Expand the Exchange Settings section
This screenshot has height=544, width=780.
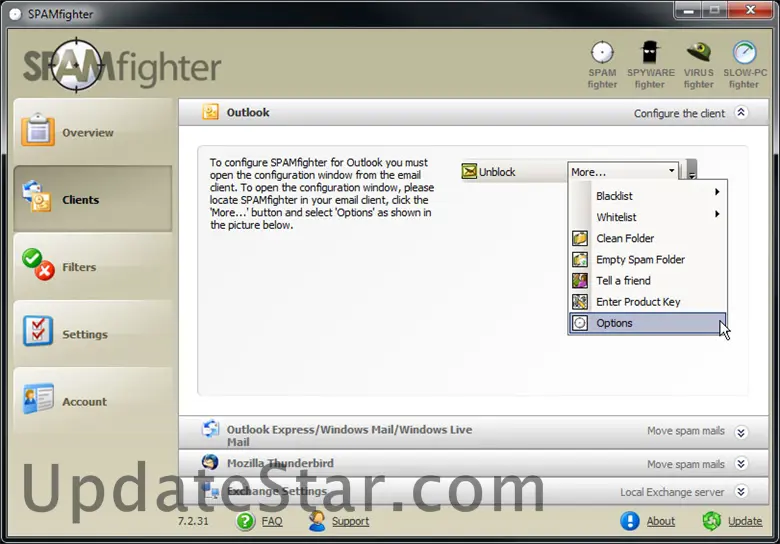click(x=741, y=491)
